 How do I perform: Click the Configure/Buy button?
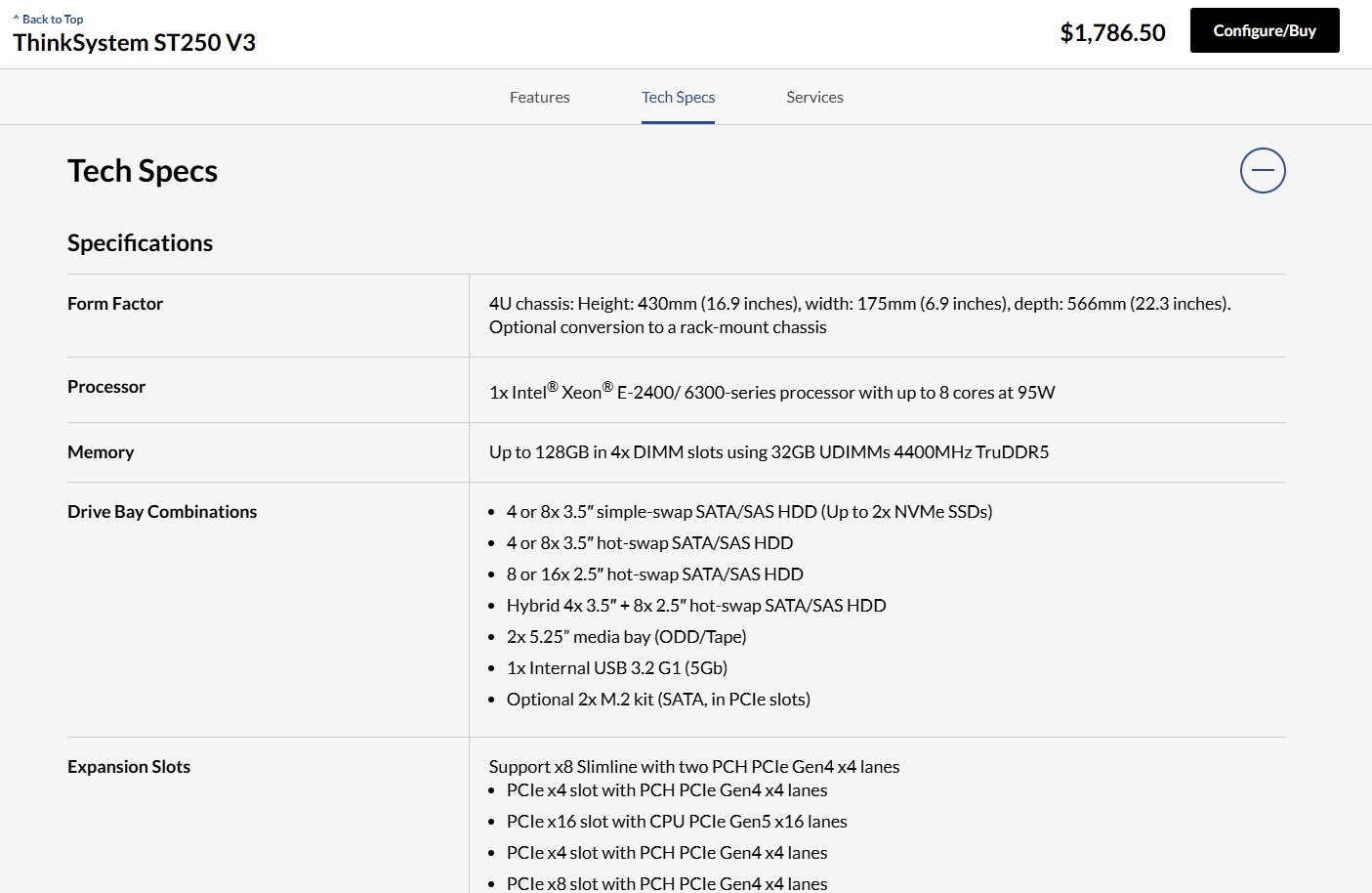1264,31
